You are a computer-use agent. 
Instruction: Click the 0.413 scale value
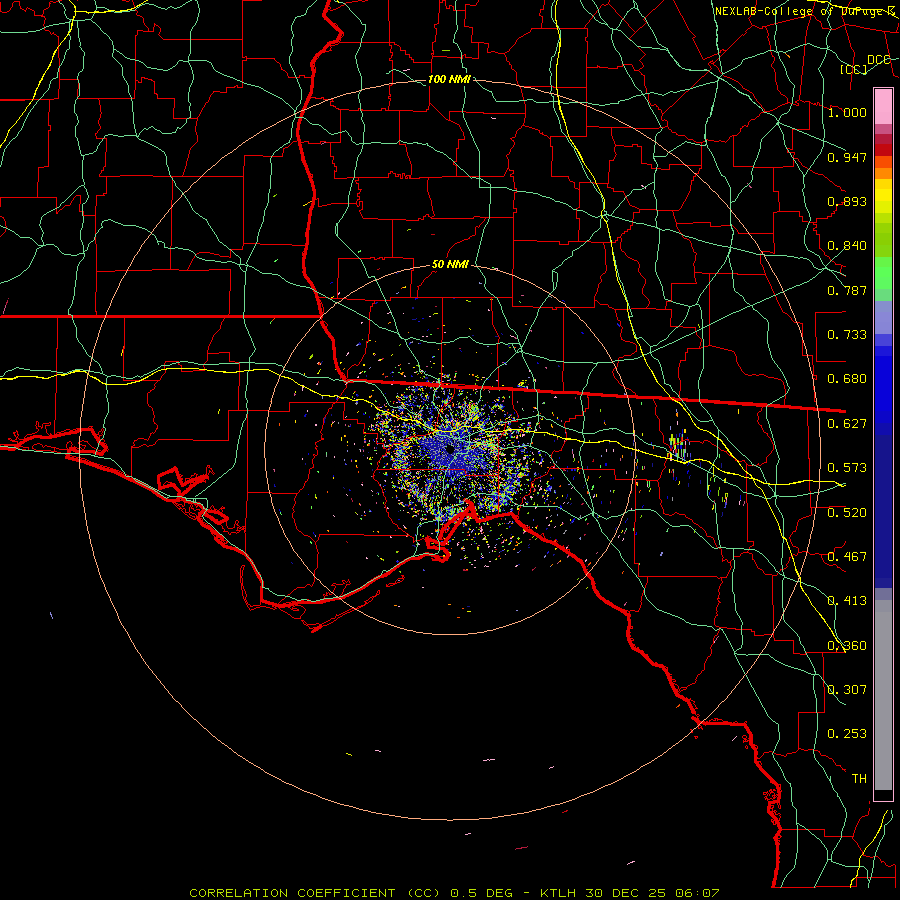(847, 601)
